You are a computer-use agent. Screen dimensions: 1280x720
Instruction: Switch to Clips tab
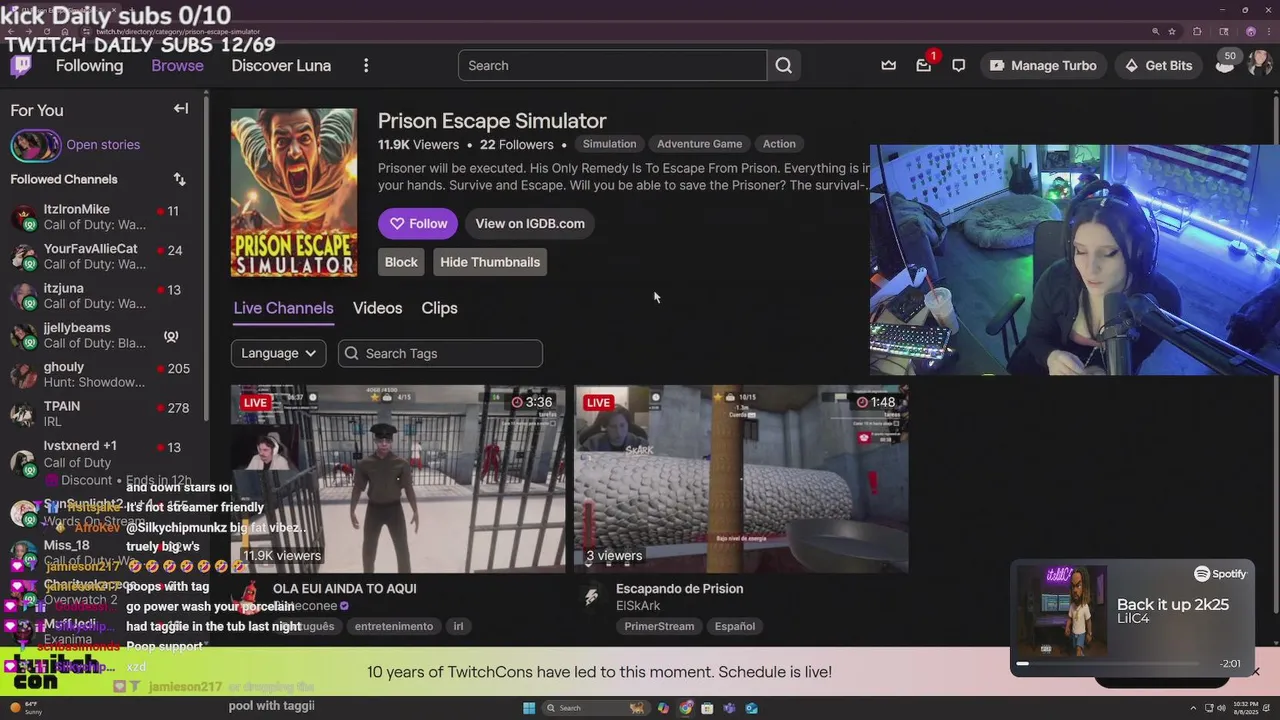(439, 308)
